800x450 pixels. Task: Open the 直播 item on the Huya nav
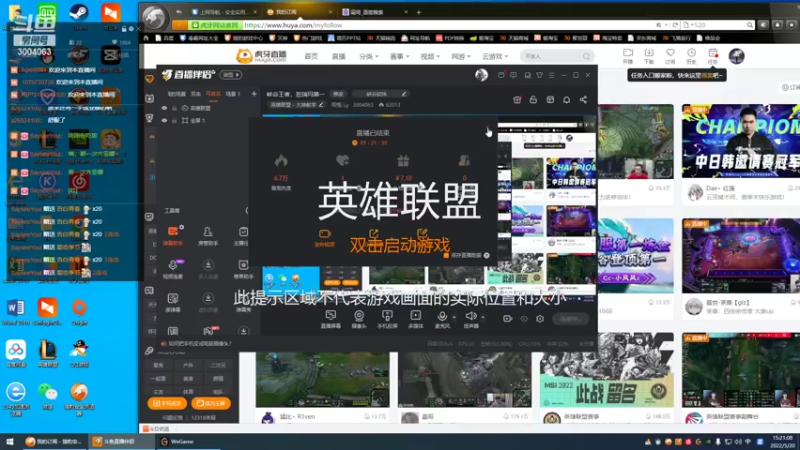coord(338,56)
